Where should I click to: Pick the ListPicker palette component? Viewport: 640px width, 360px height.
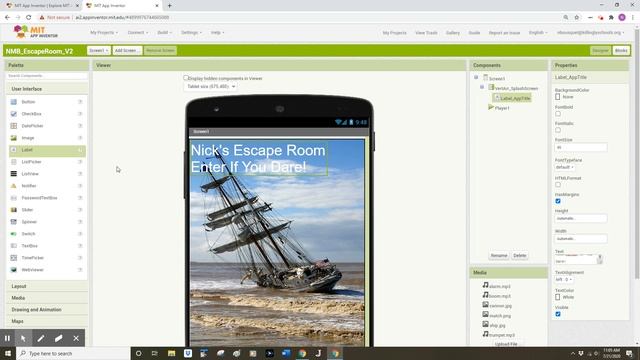point(47,162)
